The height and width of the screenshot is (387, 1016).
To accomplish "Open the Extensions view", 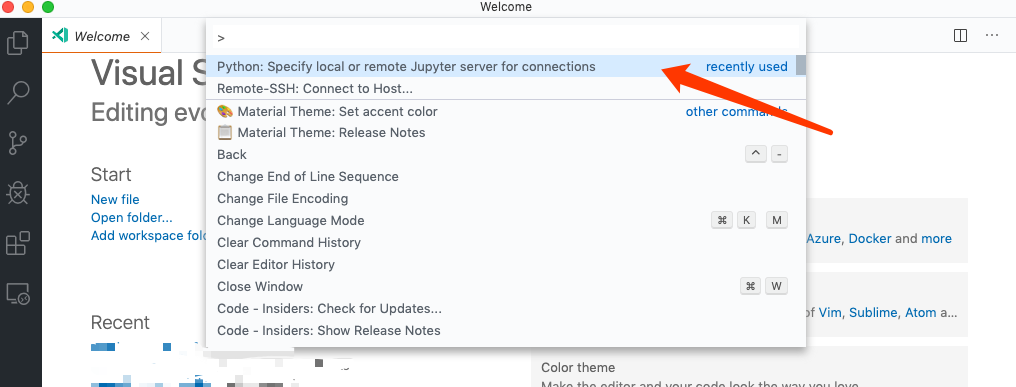I will pos(17,244).
